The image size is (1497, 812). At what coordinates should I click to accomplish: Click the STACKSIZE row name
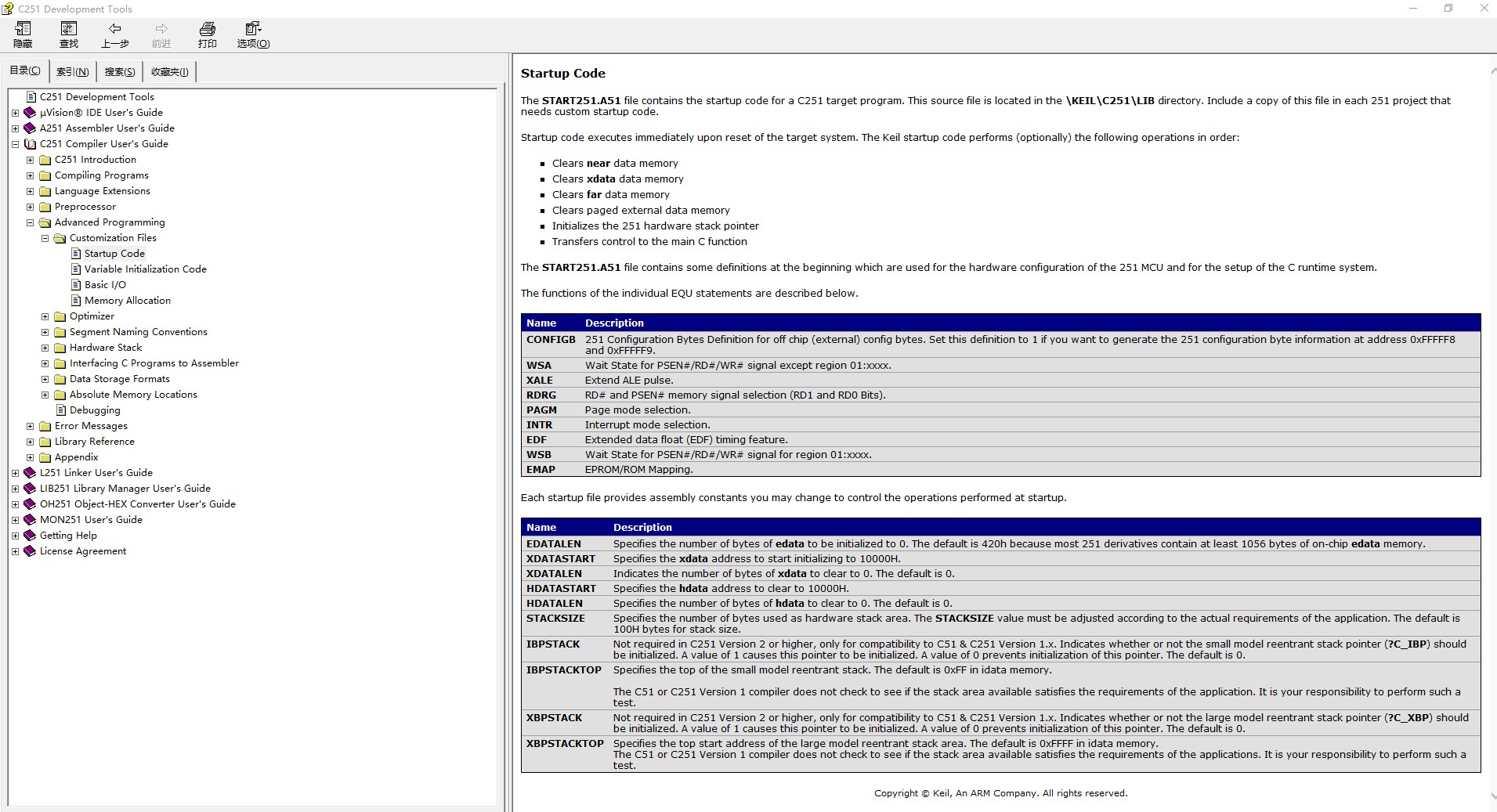click(555, 618)
